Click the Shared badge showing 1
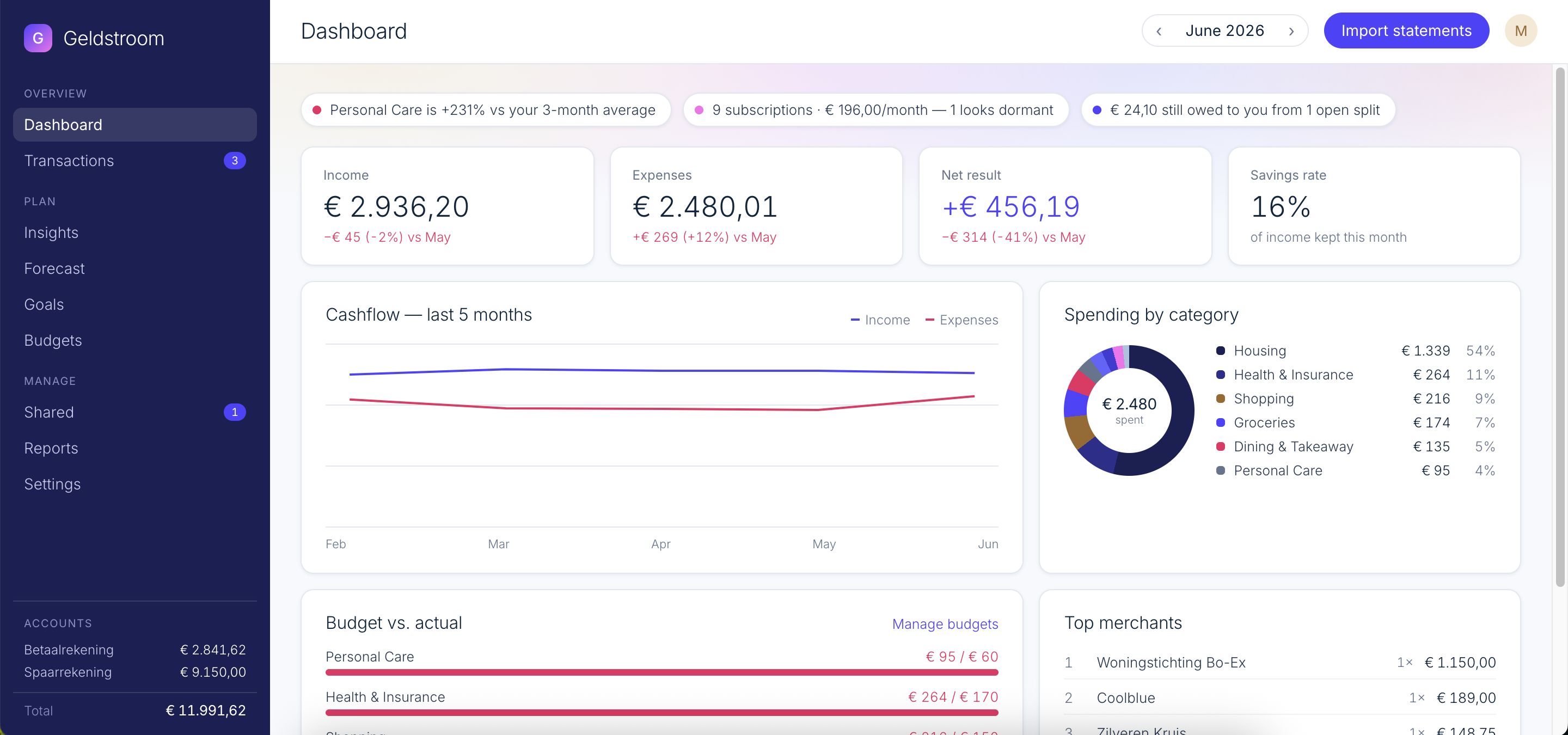Viewport: 1568px width, 735px height. (x=234, y=412)
